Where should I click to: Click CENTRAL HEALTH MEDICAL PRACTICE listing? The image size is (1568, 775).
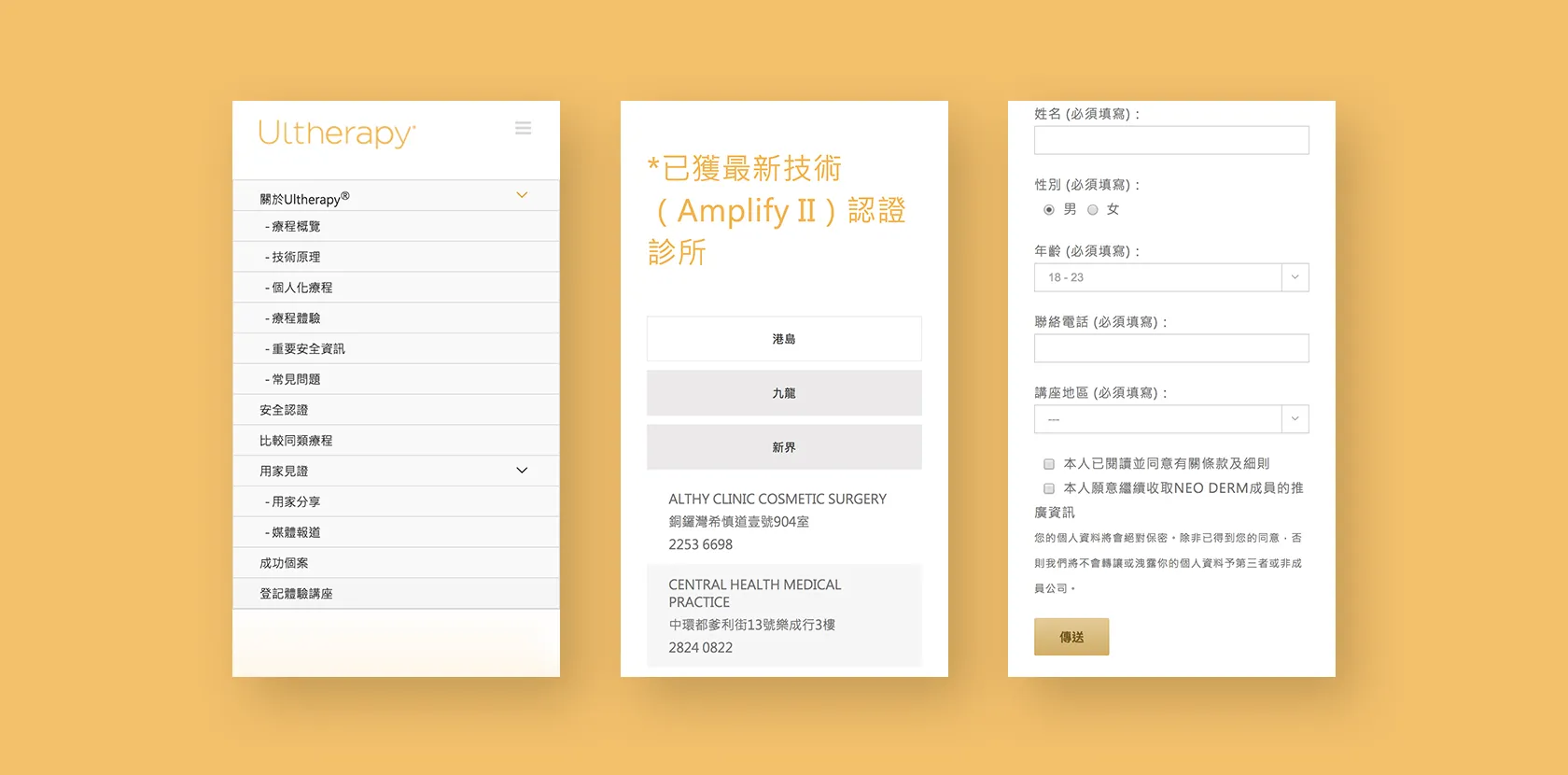tap(754, 593)
